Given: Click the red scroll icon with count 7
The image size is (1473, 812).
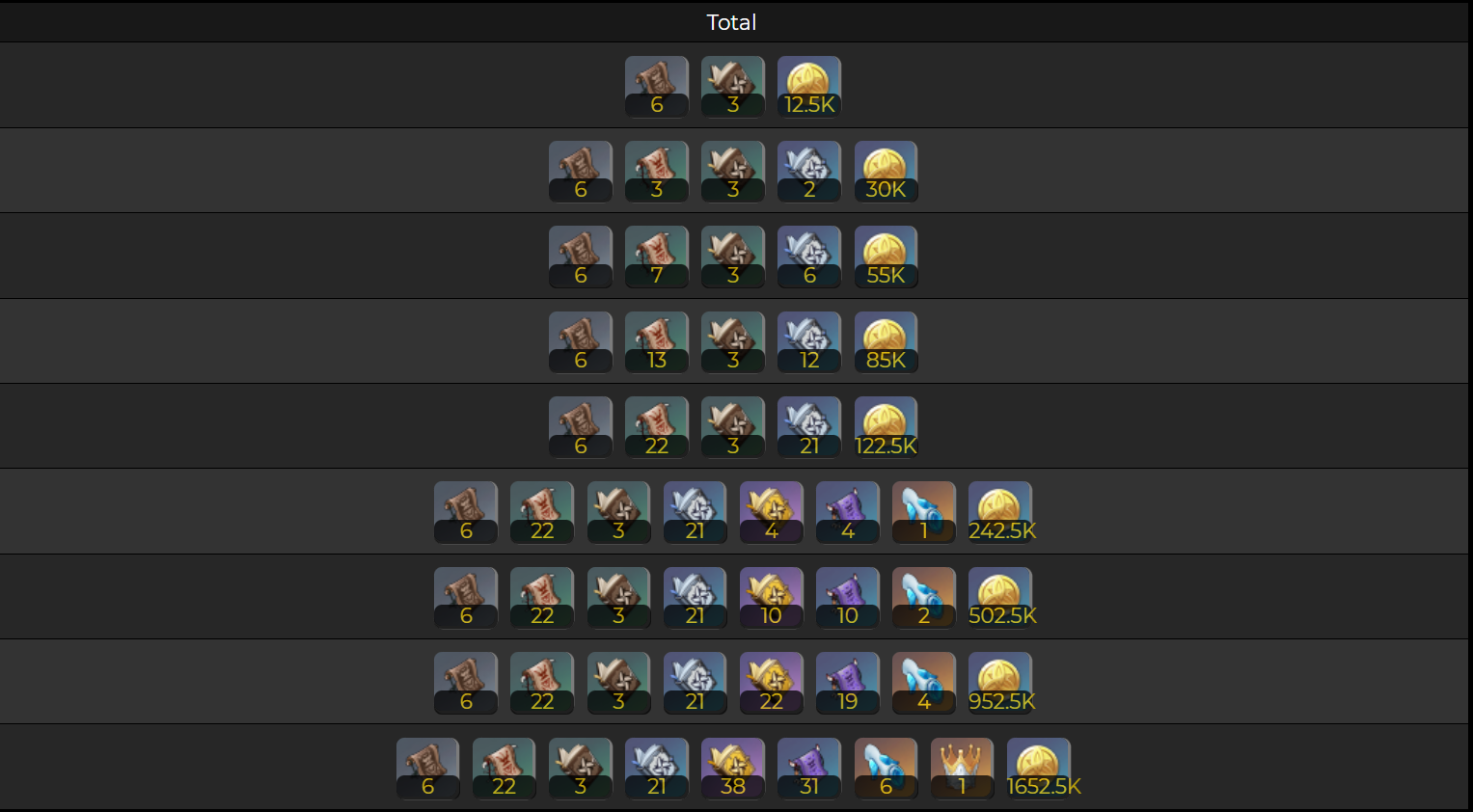Looking at the screenshot, I should click(657, 257).
